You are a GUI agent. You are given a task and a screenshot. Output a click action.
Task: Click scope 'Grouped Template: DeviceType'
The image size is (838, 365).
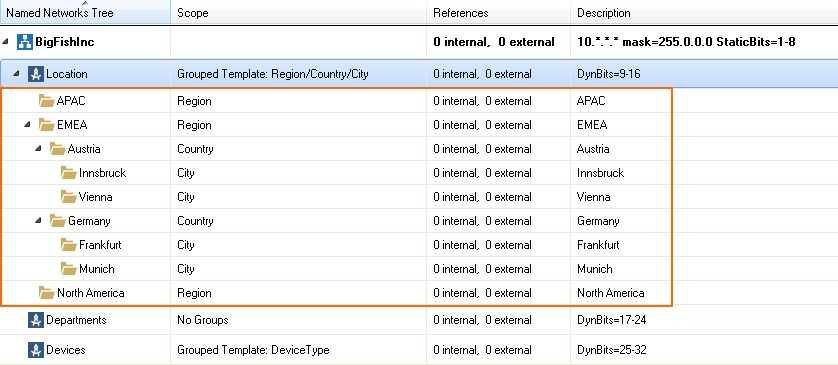pyautogui.click(x=253, y=351)
